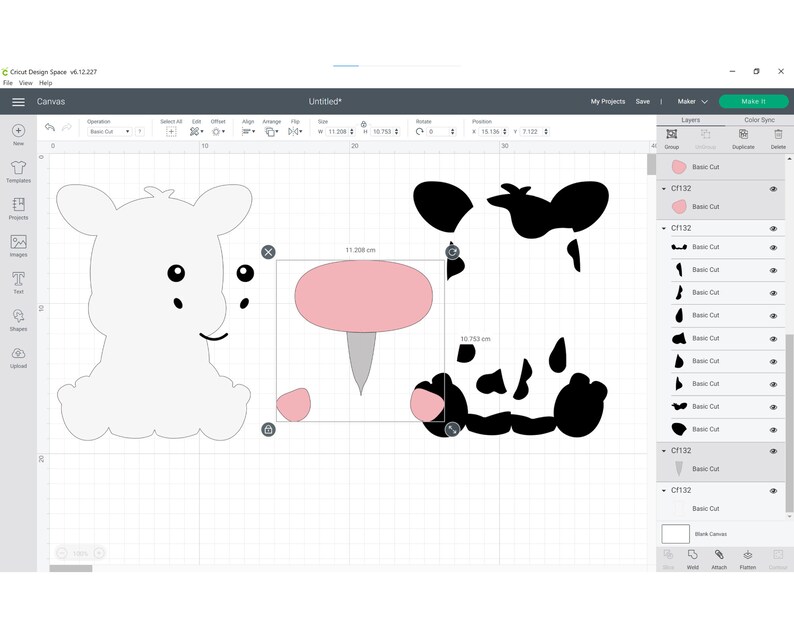Click the X position input field
Viewport: 794px width, 638px height.
490,132
